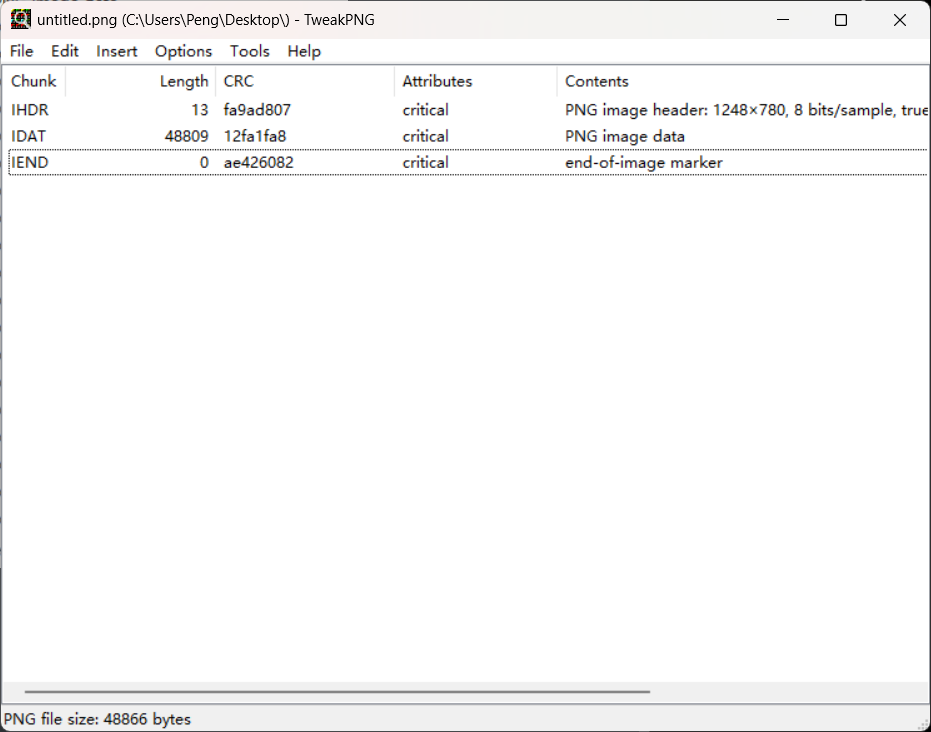Image resolution: width=931 pixels, height=732 pixels.
Task: Open the Edit menu
Action: click(65, 51)
